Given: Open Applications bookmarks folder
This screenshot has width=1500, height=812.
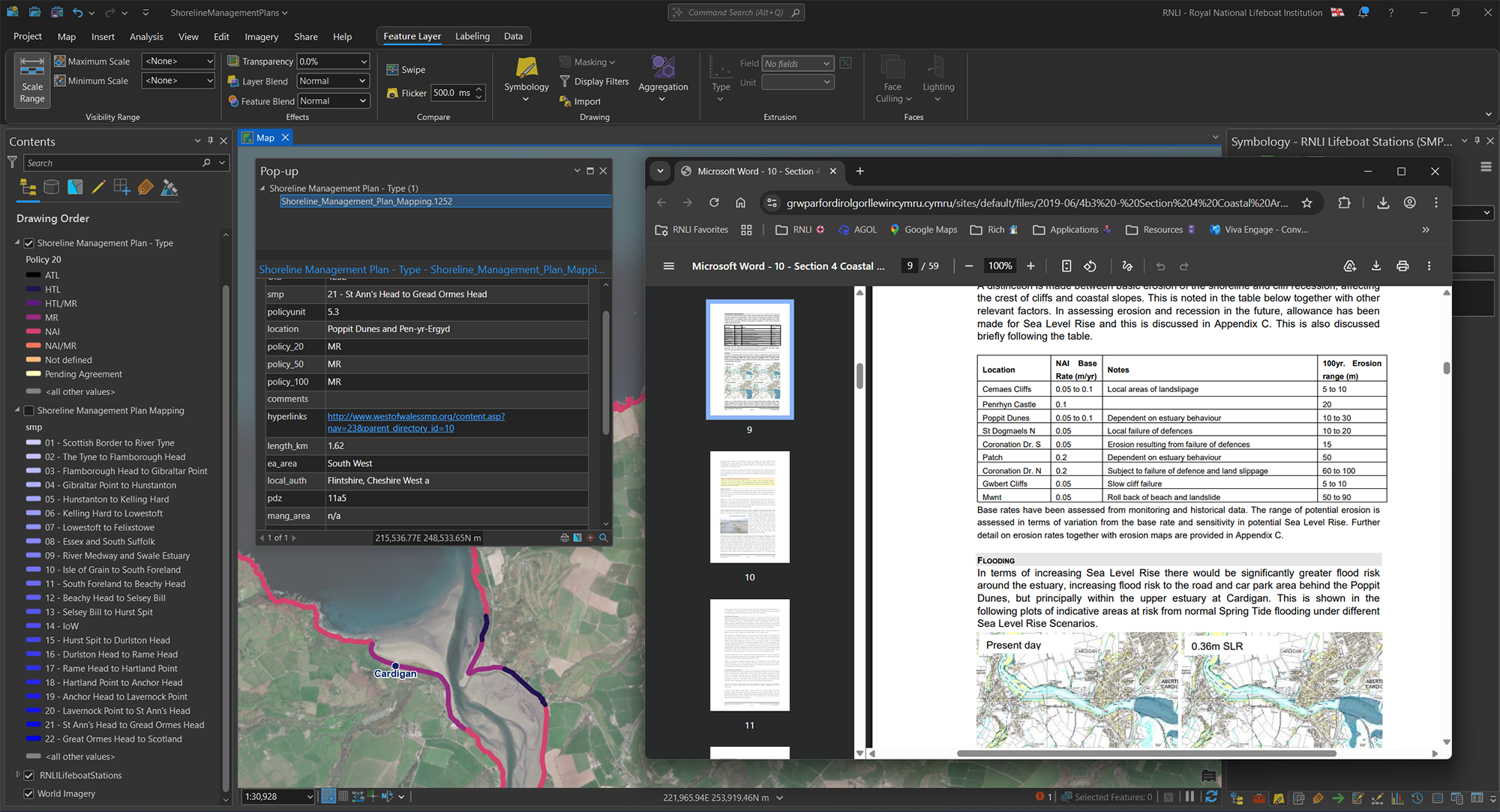Looking at the screenshot, I should coord(1072,230).
